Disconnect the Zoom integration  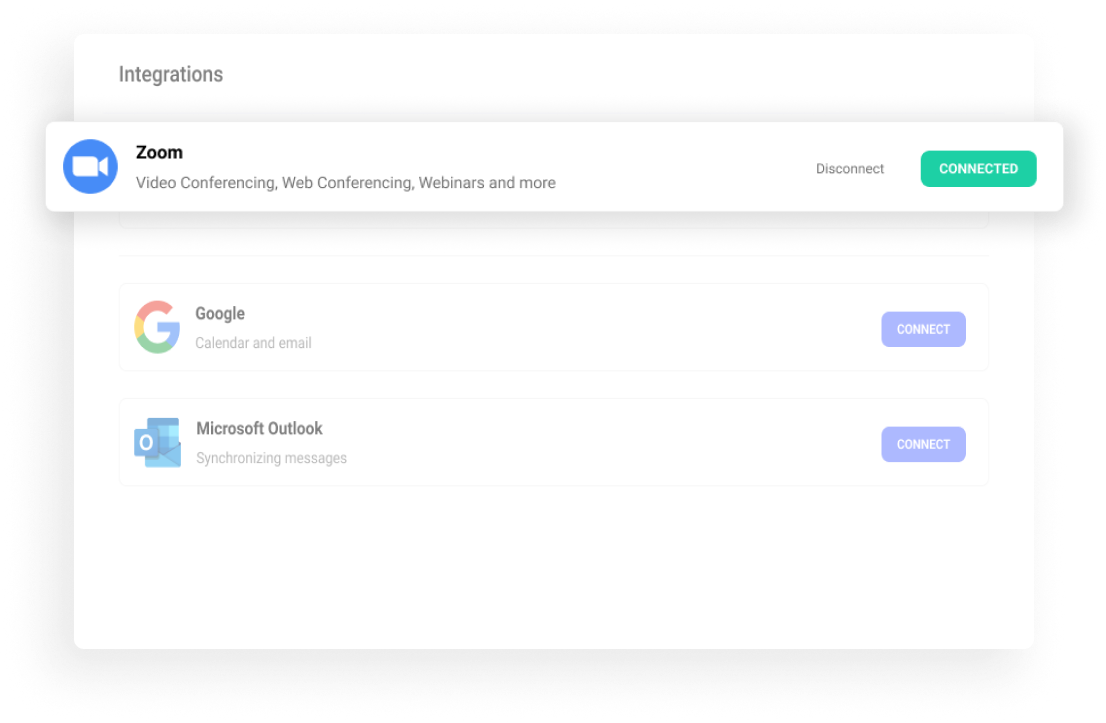[850, 168]
